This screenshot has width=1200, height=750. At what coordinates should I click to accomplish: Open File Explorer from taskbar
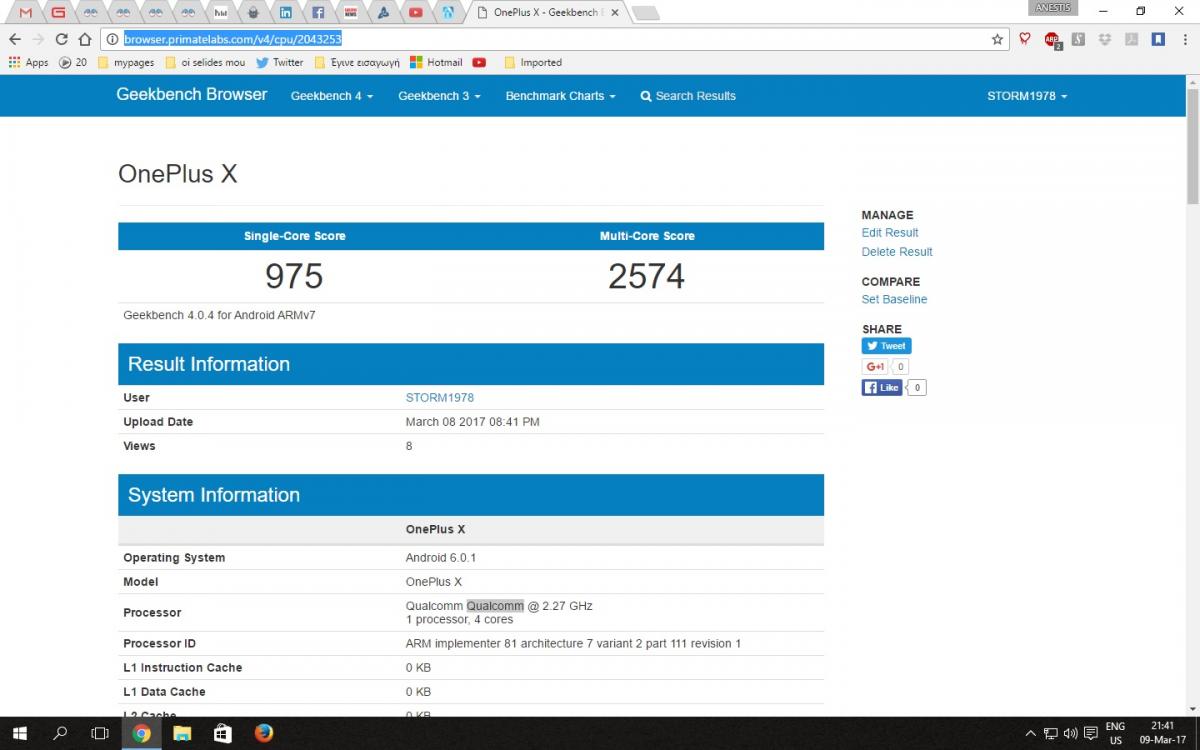[182, 733]
